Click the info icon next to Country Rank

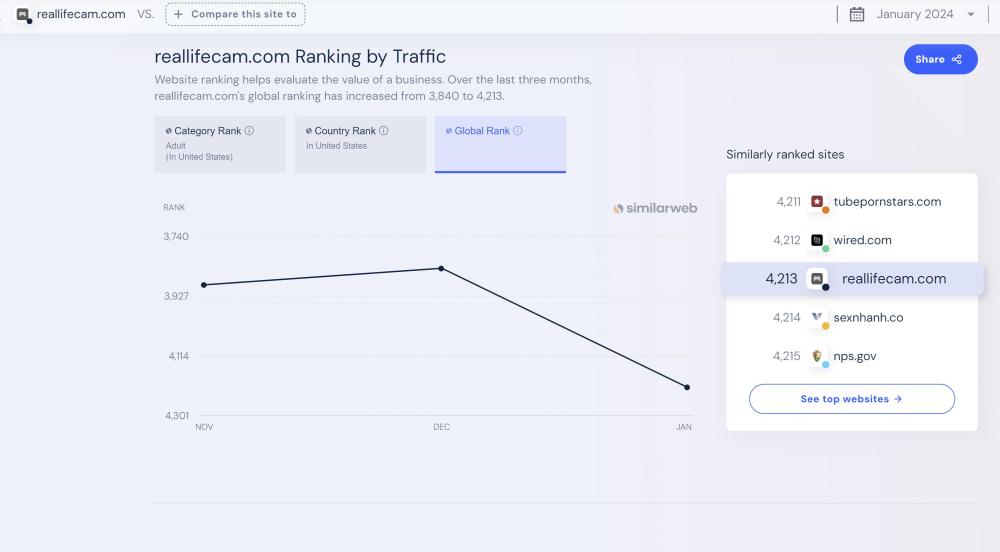pos(384,131)
